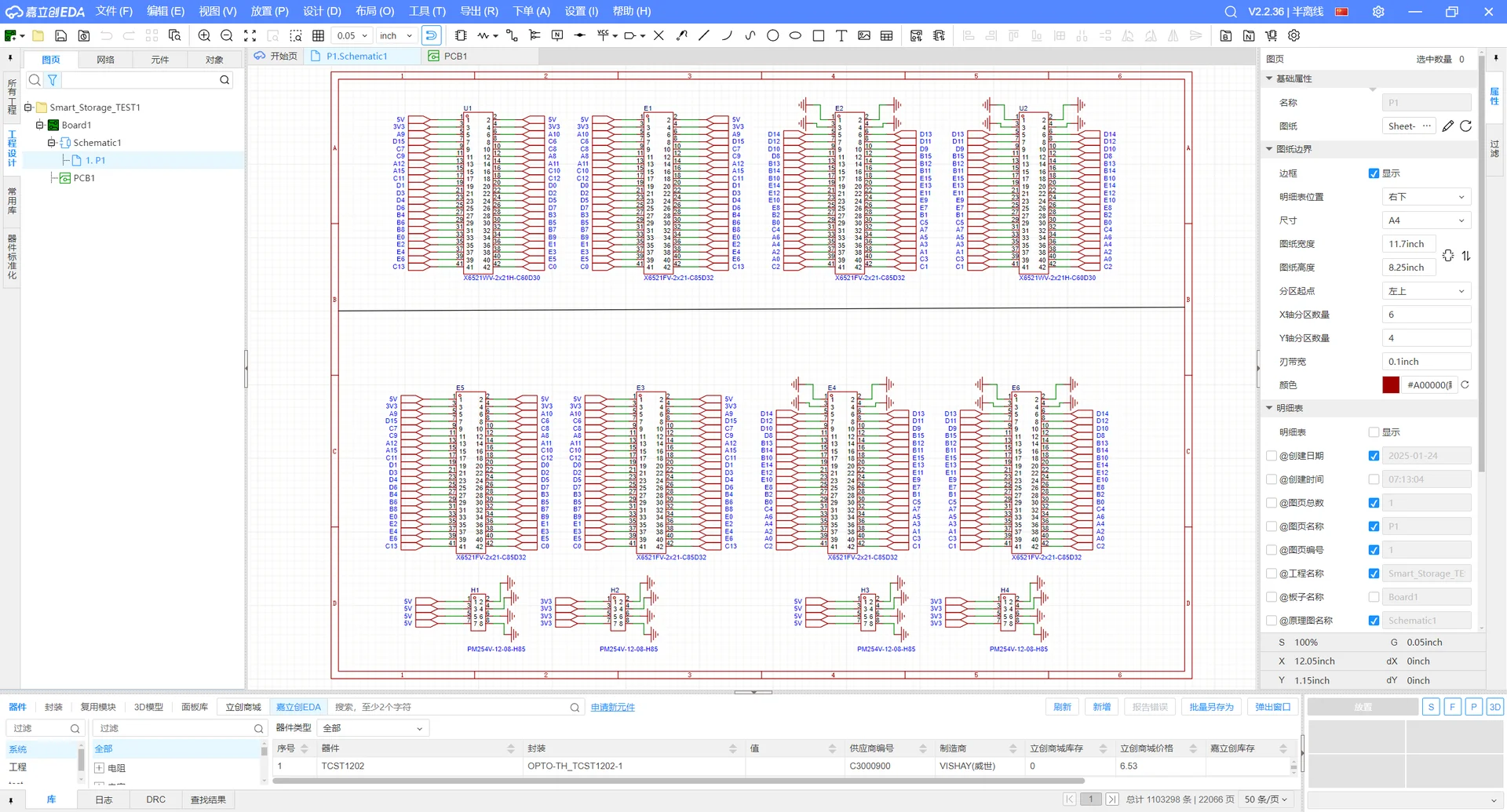This screenshot has height=812, width=1507.
Task: Collapse the Board1 tree node
Action: click(x=40, y=125)
